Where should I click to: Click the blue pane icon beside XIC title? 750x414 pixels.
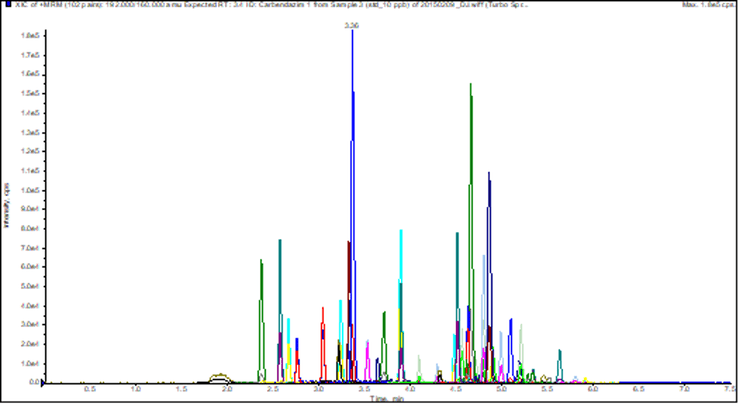(x=8, y=6)
